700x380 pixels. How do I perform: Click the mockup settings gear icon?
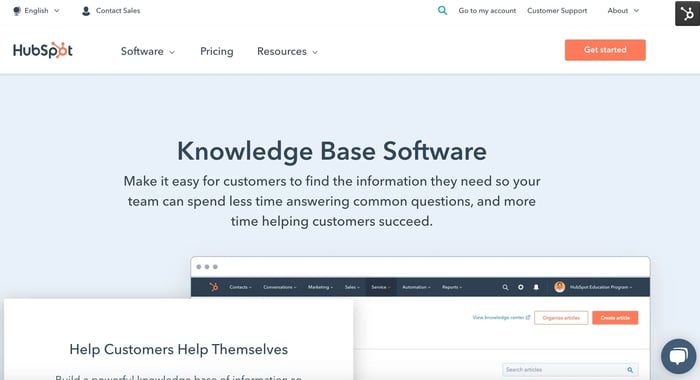click(521, 287)
